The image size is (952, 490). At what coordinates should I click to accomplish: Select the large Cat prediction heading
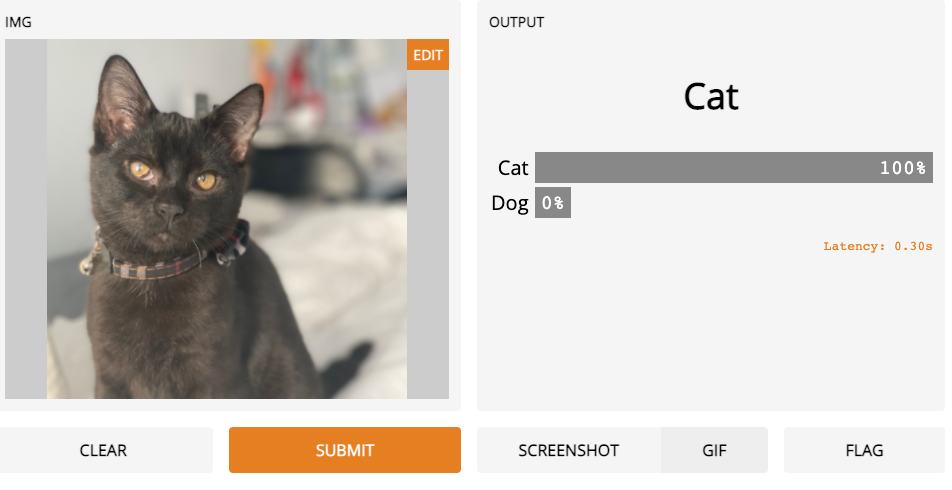point(711,97)
